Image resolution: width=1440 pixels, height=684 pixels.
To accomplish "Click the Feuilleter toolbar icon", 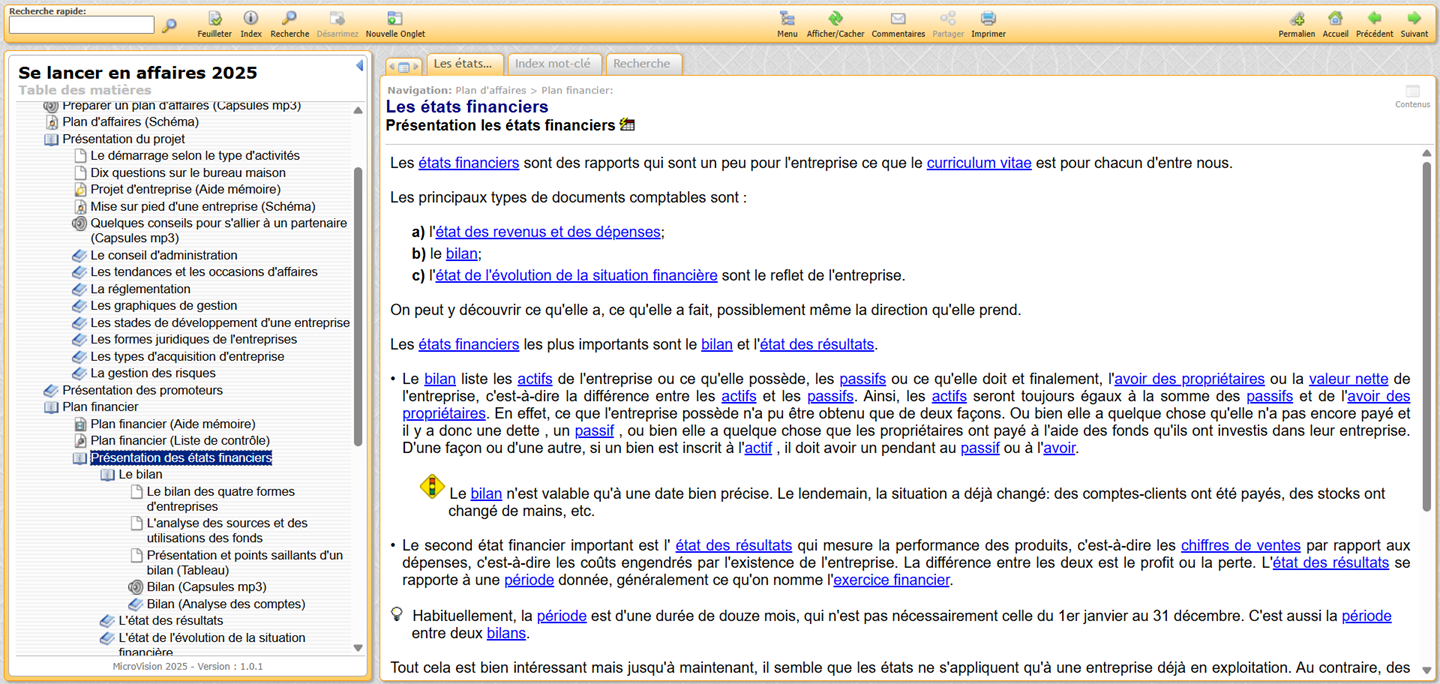I will click(214, 19).
